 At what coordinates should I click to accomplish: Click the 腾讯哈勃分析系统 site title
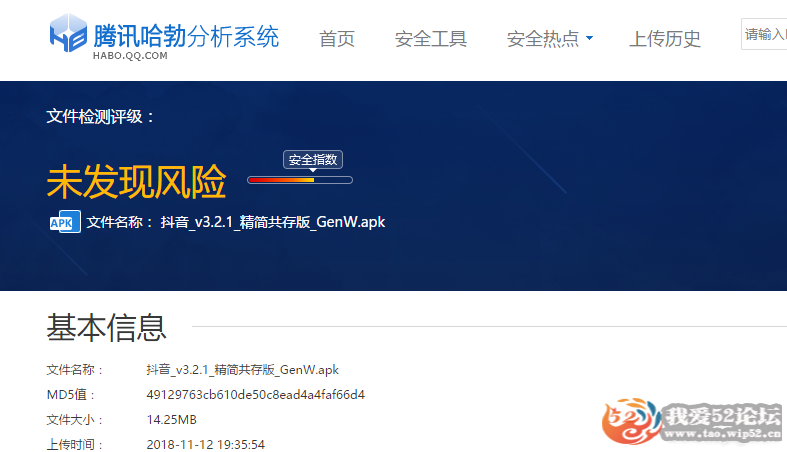point(186,36)
